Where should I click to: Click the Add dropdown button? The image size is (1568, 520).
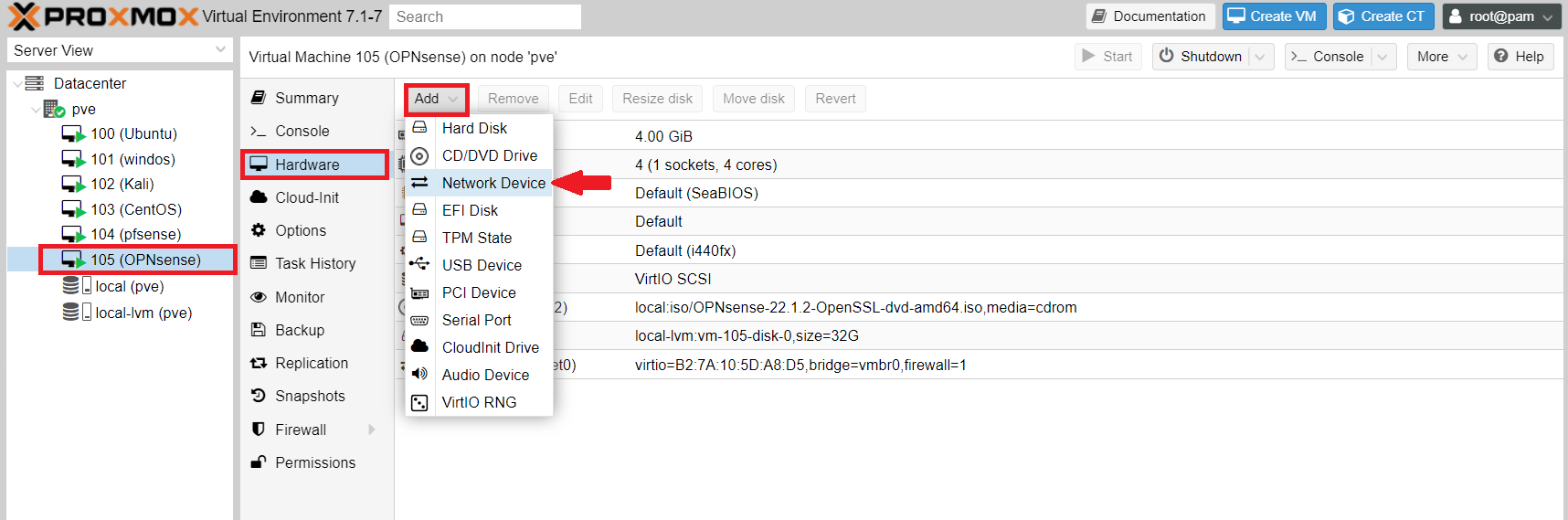[x=436, y=99]
